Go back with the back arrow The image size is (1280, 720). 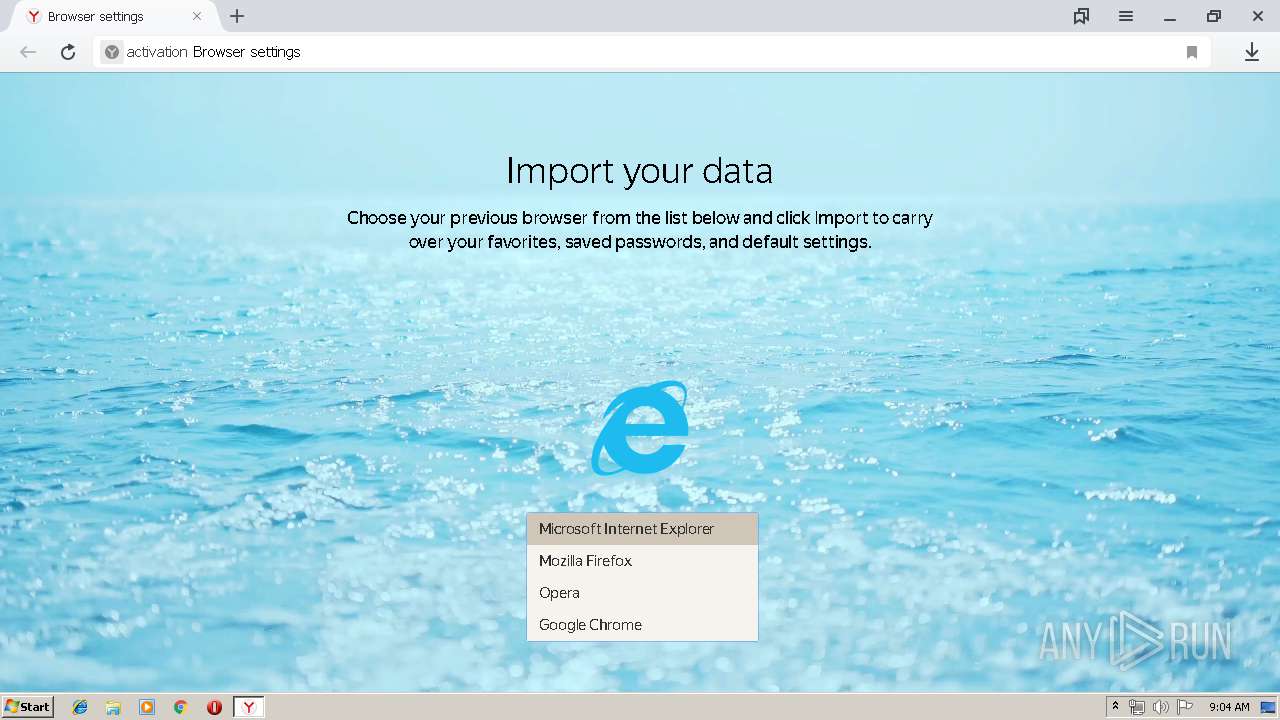[28, 52]
